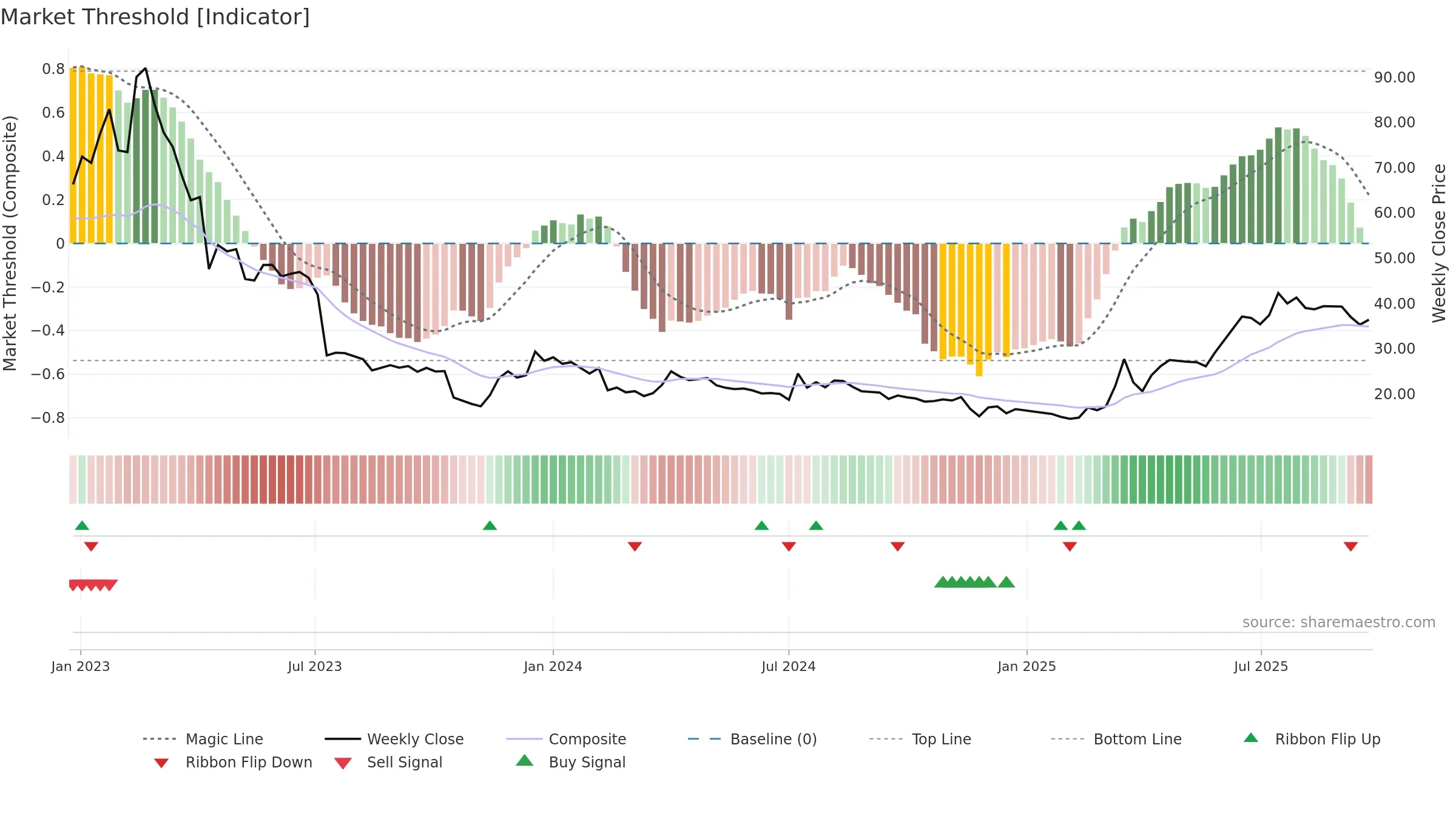Toggle Magic Line in the legend
Viewport: 1456px width, 819px height.
(x=203, y=739)
